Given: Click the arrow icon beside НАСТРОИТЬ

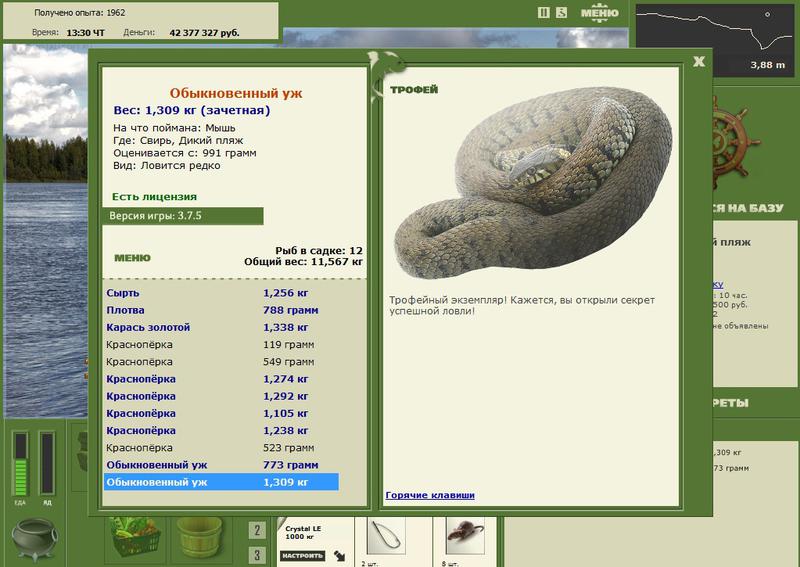Looking at the screenshot, I should pyautogui.click(x=339, y=556).
